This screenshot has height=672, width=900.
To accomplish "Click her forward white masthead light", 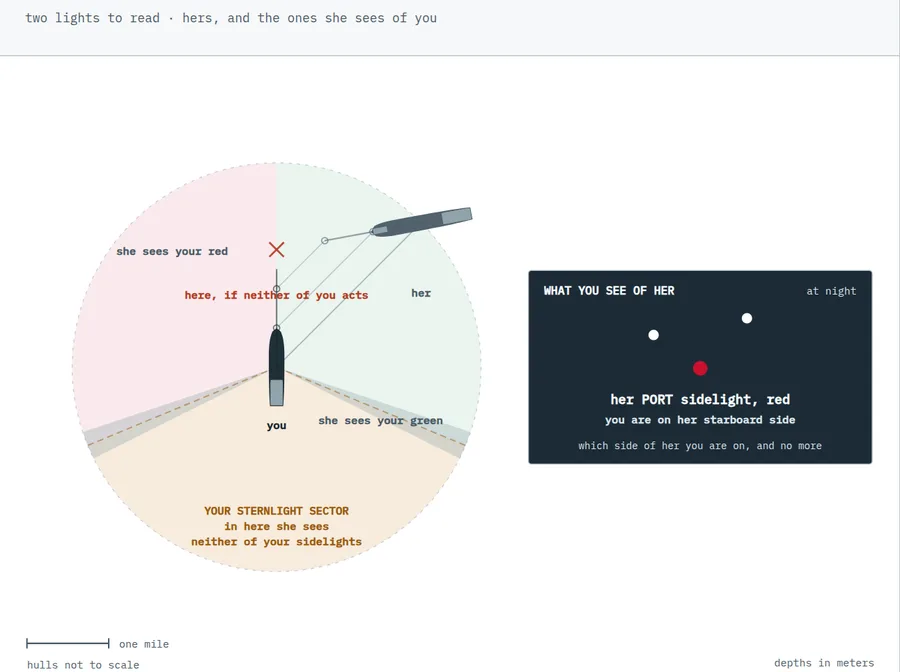I will tap(653, 335).
